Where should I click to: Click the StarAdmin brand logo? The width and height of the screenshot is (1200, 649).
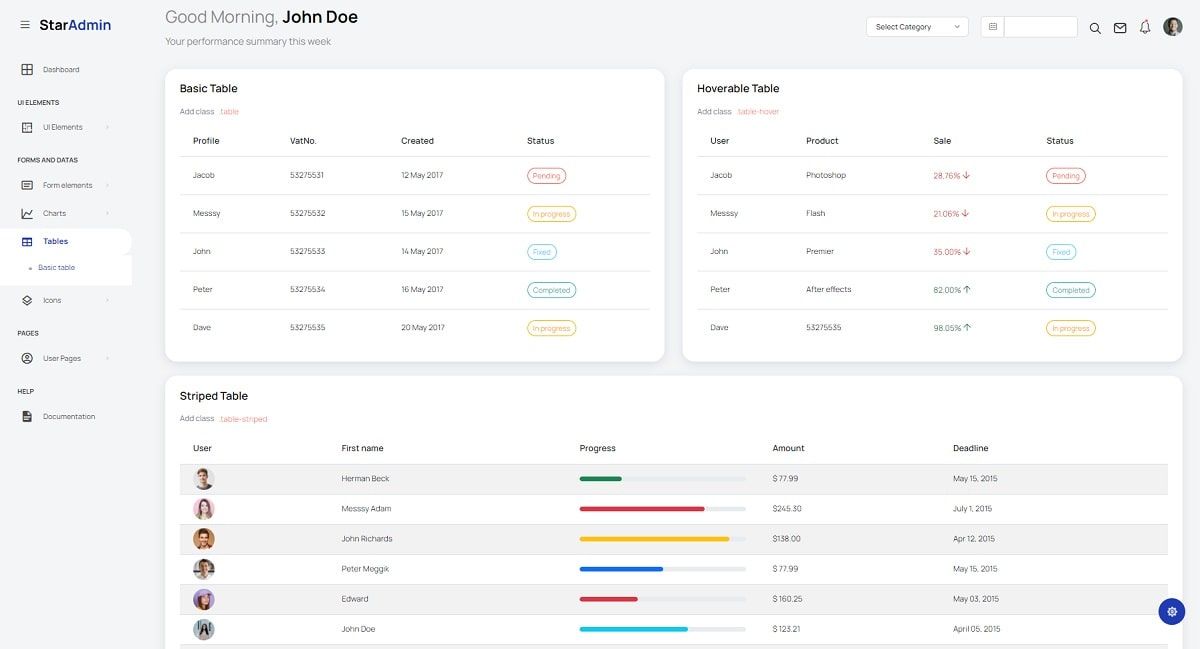(x=78, y=25)
